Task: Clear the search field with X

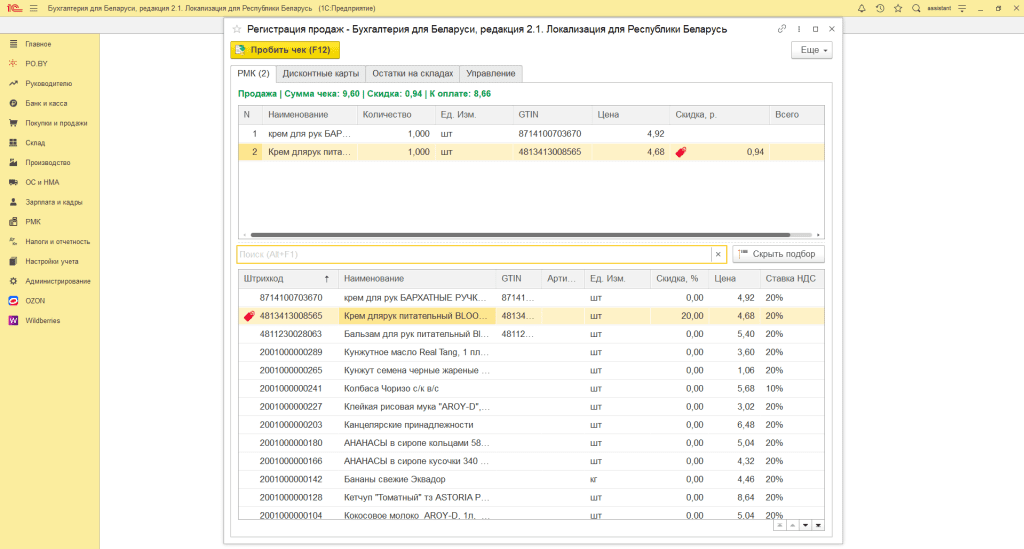Action: click(718, 254)
